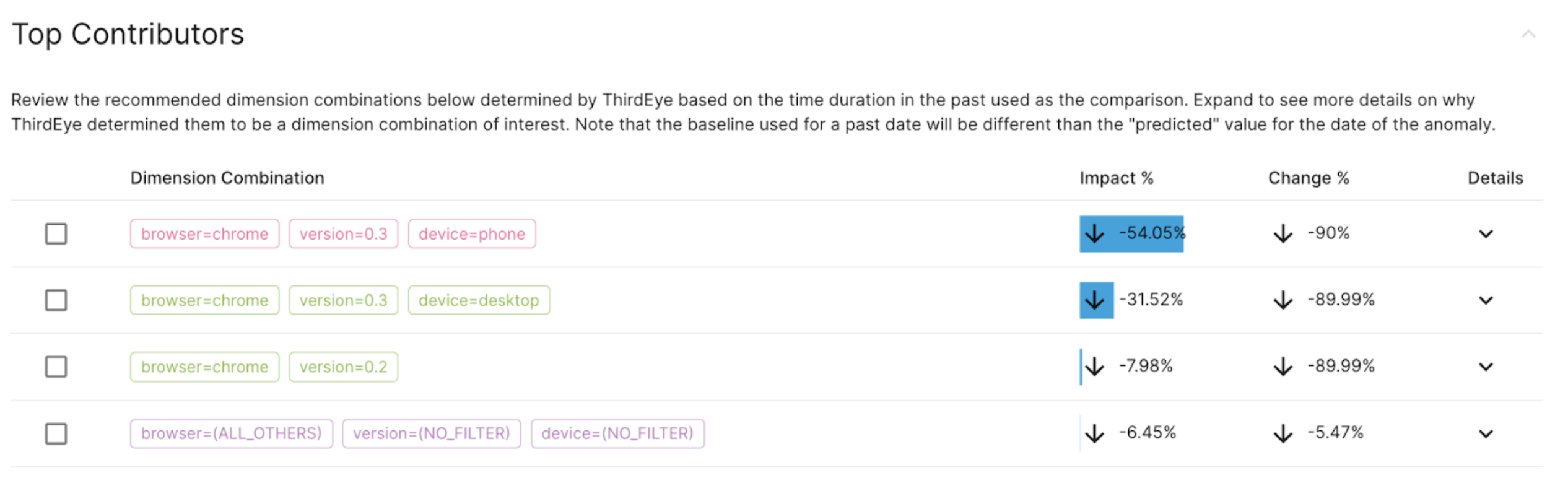Image resolution: width=1568 pixels, height=478 pixels.
Task: Click the down arrow beside -90% change
Action: point(1283,233)
